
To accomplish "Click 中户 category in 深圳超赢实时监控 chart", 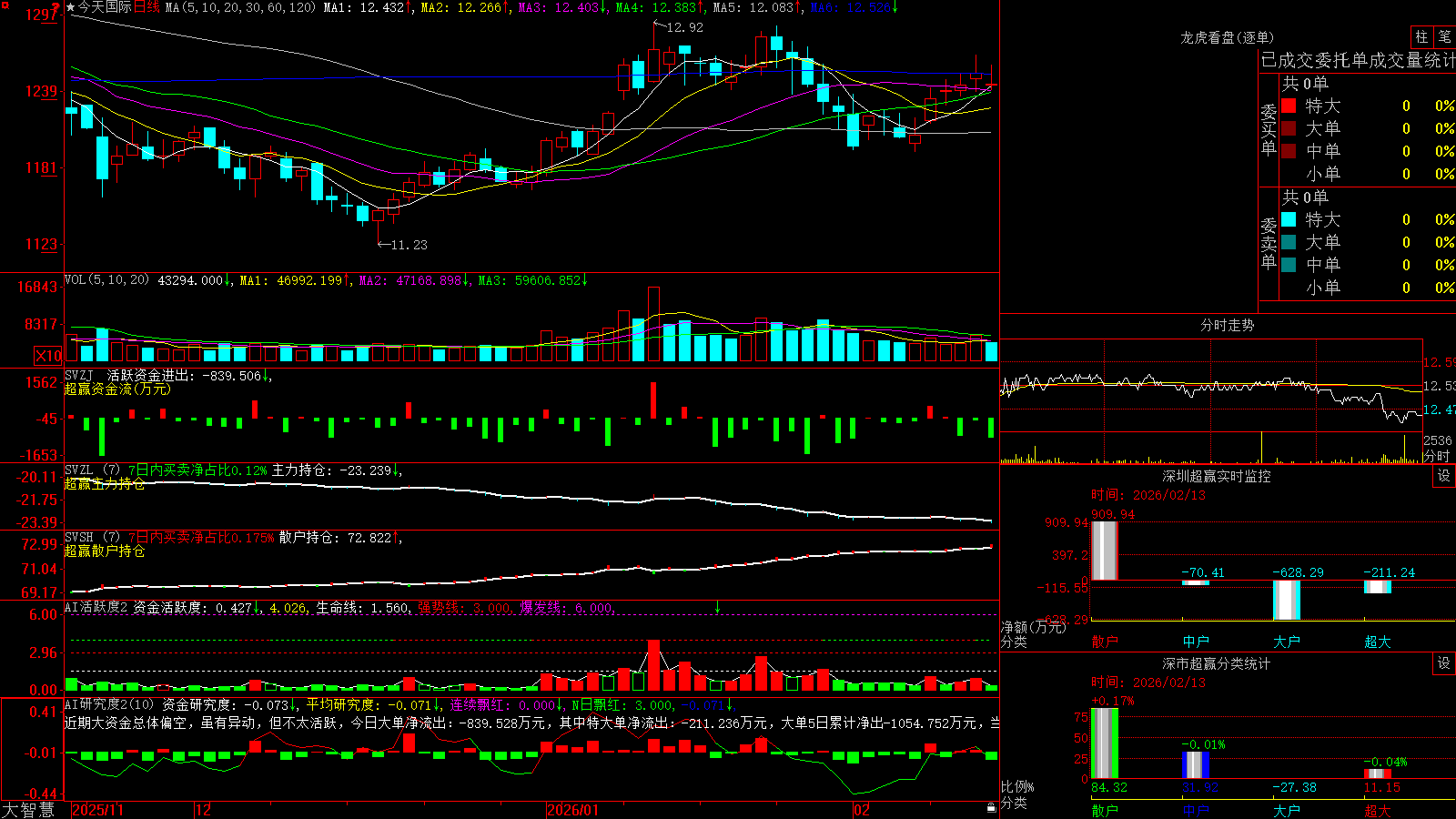I will pyautogui.click(x=1196, y=642).
